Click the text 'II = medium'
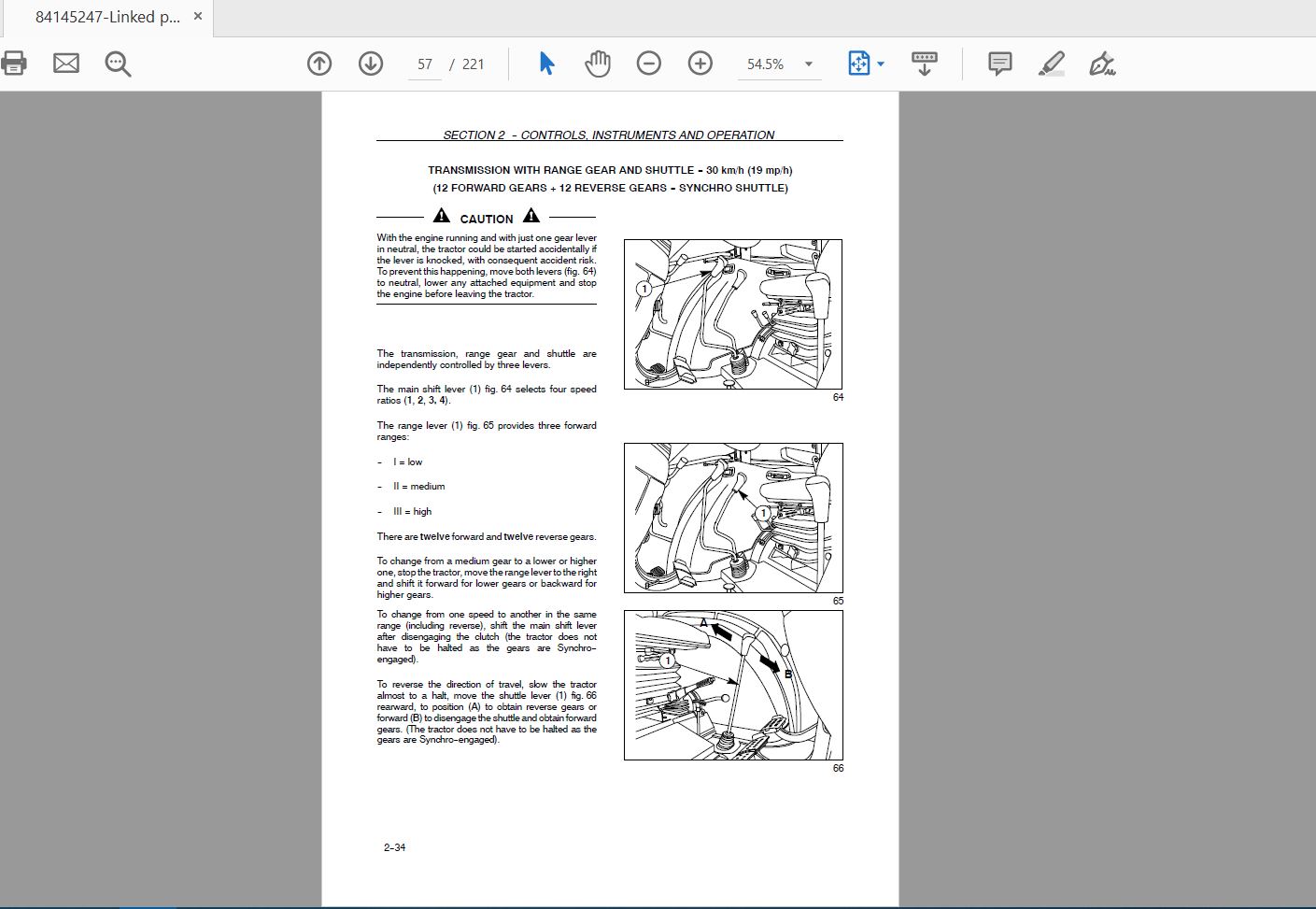Image resolution: width=1316 pixels, height=909 pixels. click(419, 486)
